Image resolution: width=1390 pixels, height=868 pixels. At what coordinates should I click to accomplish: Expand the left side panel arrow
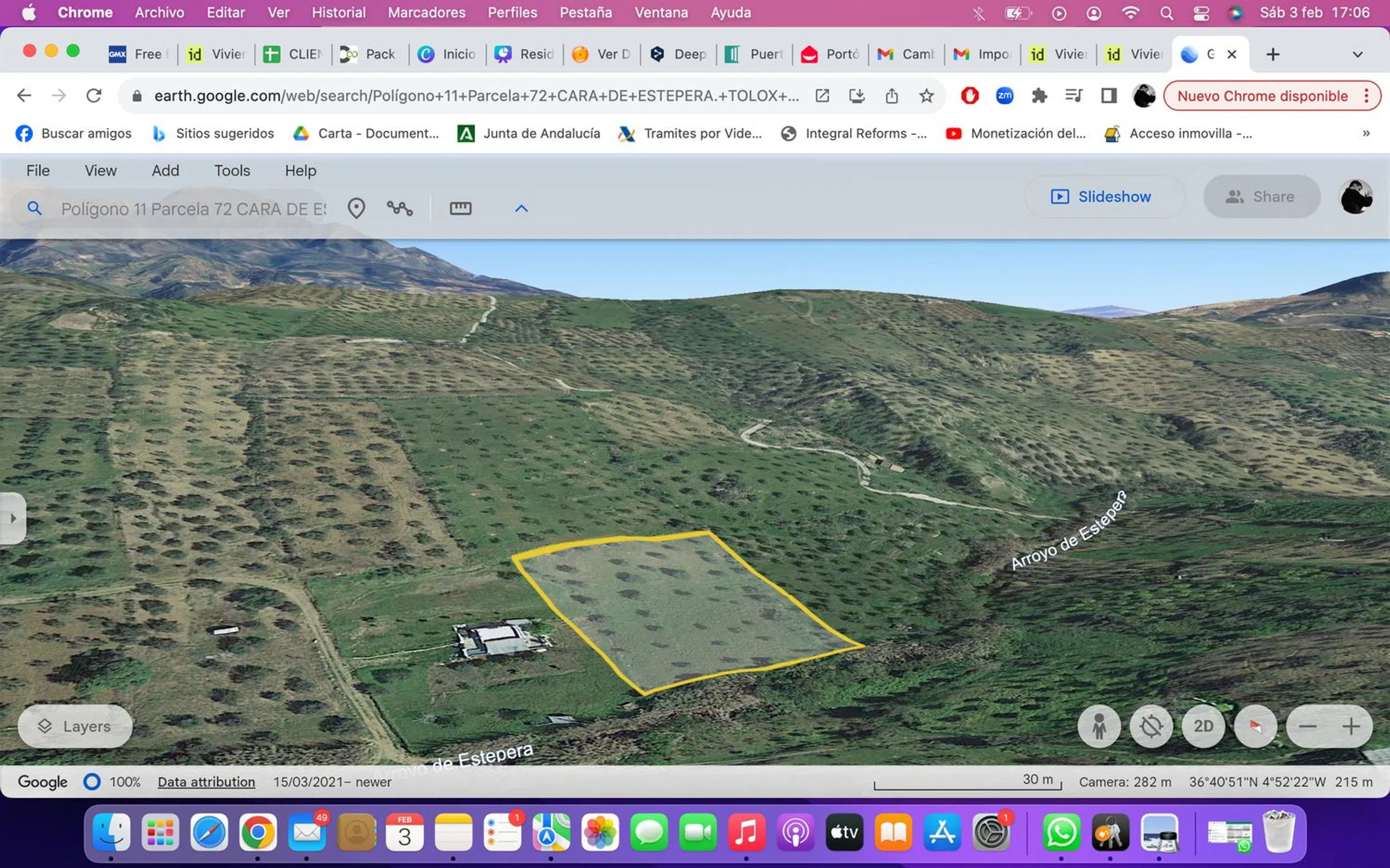coord(13,518)
